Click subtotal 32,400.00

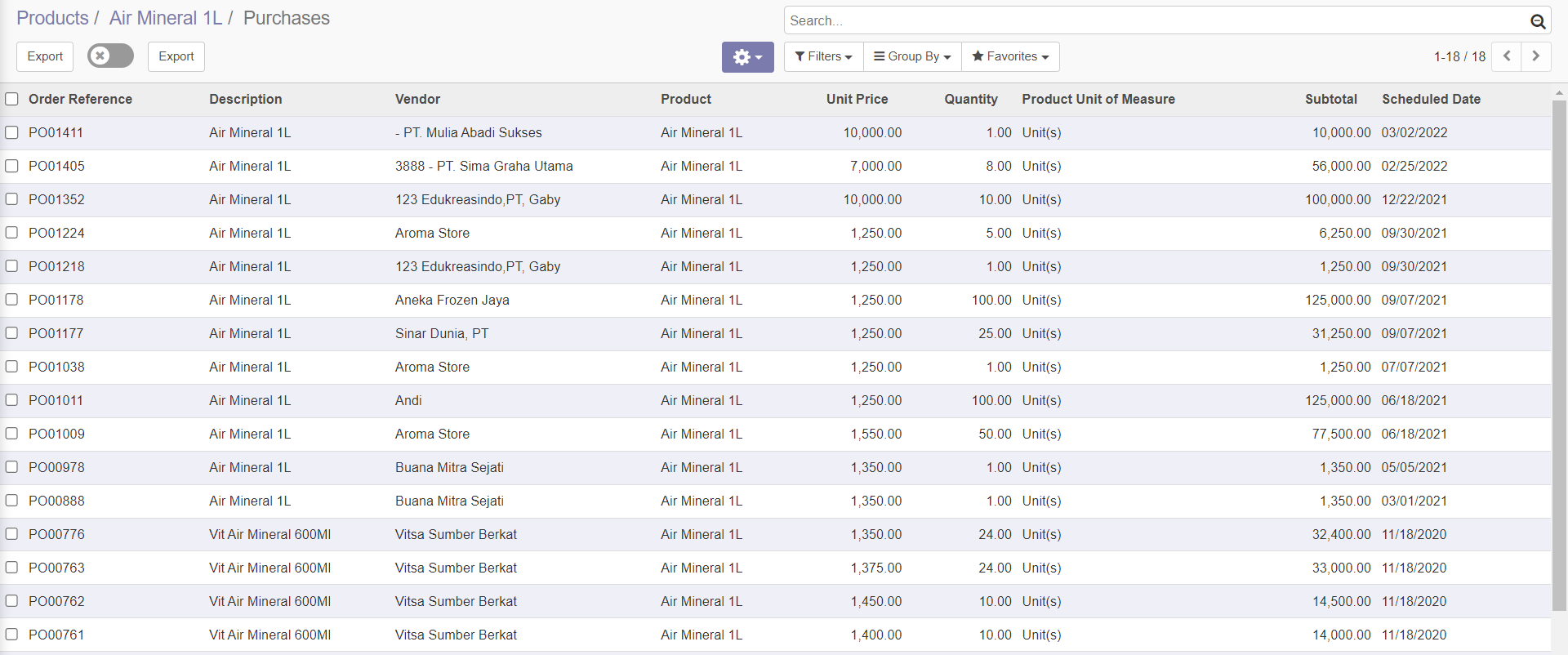click(x=1341, y=534)
